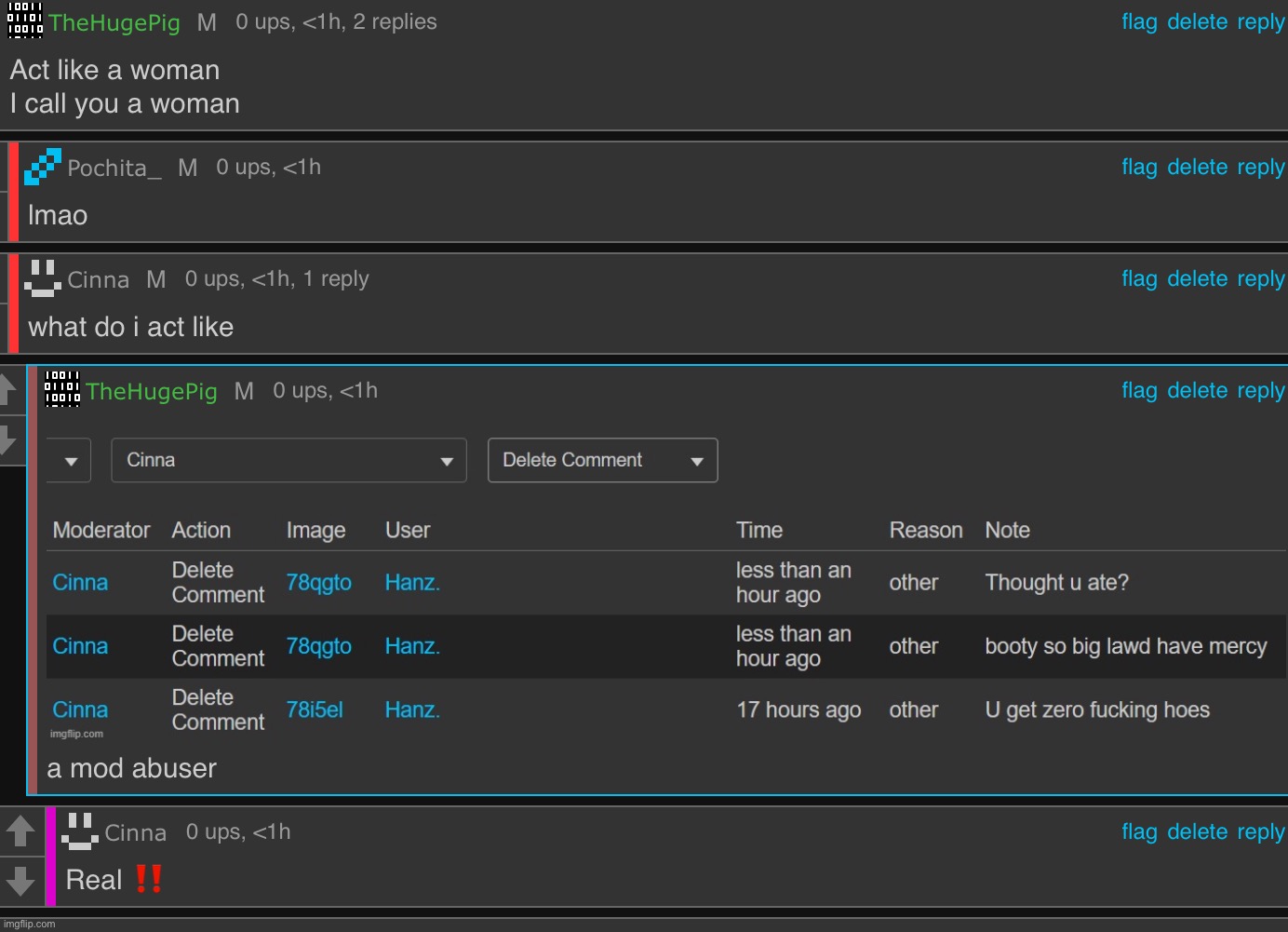1288x932 pixels.
Task: Open image 78qgto in 'booty so big' row
Action: (318, 646)
